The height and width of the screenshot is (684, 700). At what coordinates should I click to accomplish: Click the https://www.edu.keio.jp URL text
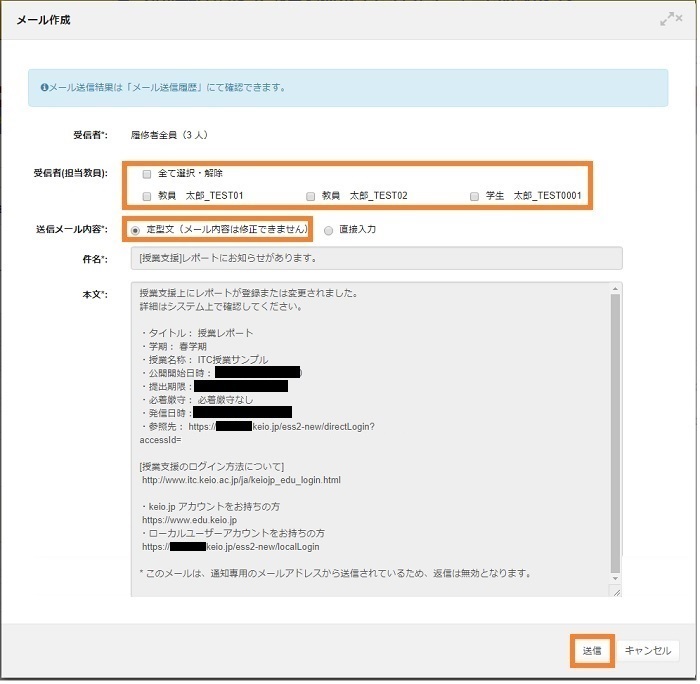pos(190,520)
